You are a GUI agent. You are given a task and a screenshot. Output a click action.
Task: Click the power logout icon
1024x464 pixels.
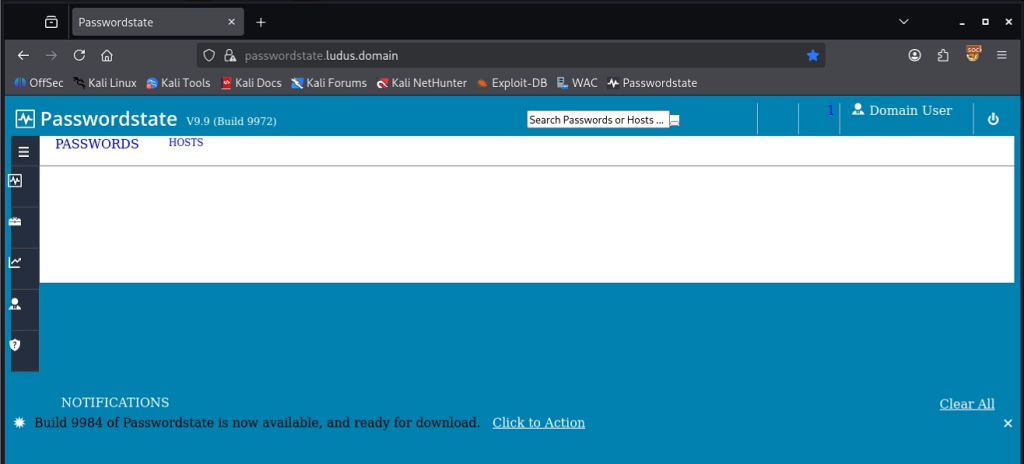pyautogui.click(x=993, y=119)
